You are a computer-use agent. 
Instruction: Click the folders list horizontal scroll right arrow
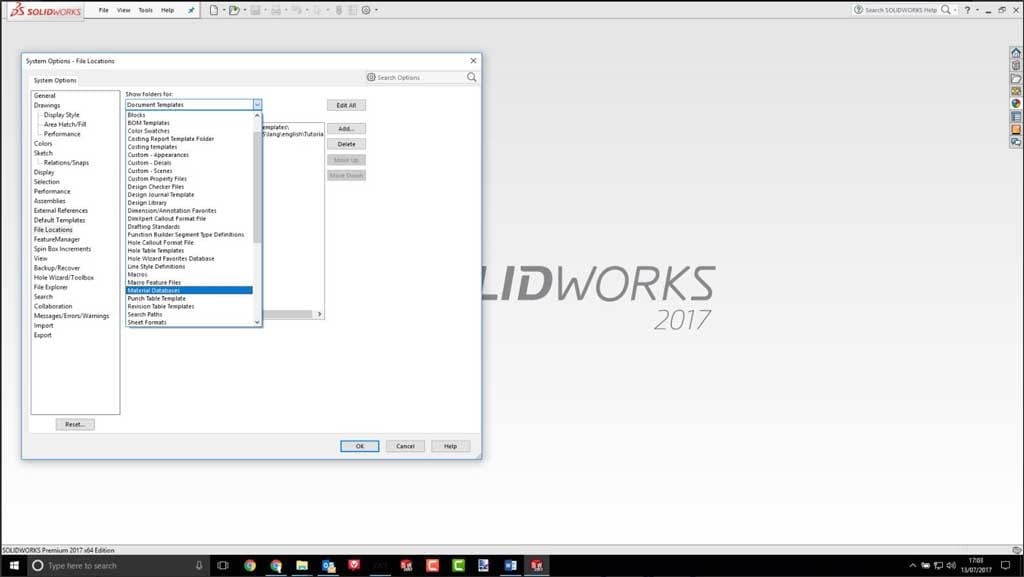click(319, 314)
